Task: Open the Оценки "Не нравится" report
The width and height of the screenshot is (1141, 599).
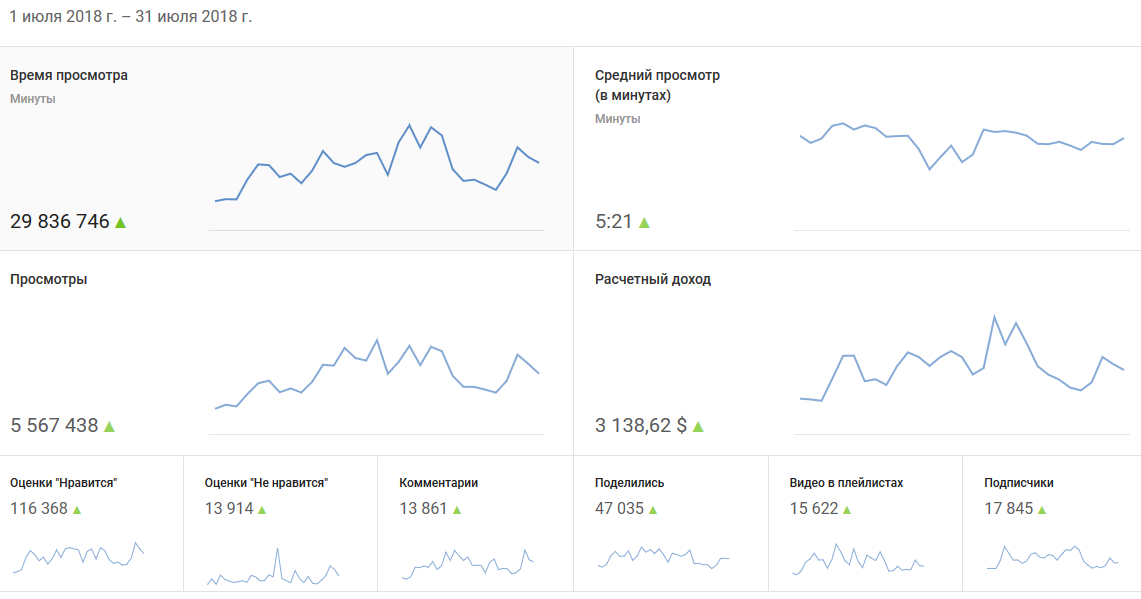Action: pos(266,482)
